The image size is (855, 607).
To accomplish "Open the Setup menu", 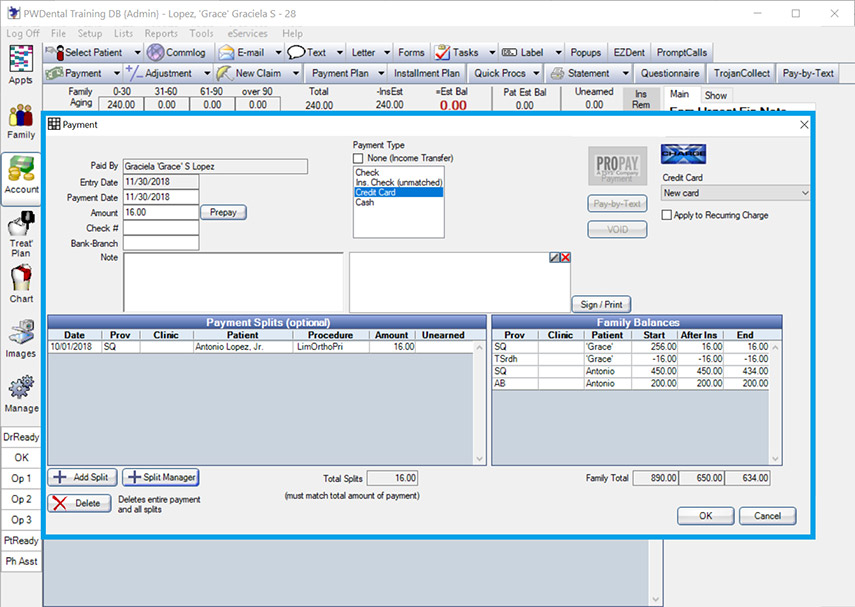I will pos(89,33).
